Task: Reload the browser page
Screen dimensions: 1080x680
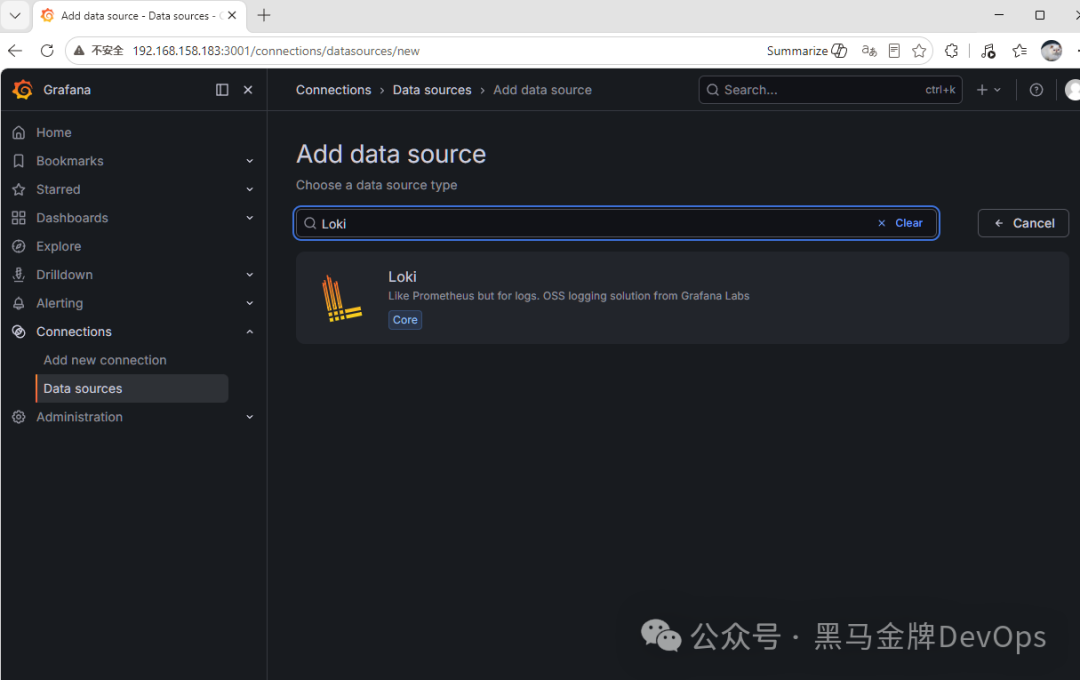Action: [x=47, y=50]
